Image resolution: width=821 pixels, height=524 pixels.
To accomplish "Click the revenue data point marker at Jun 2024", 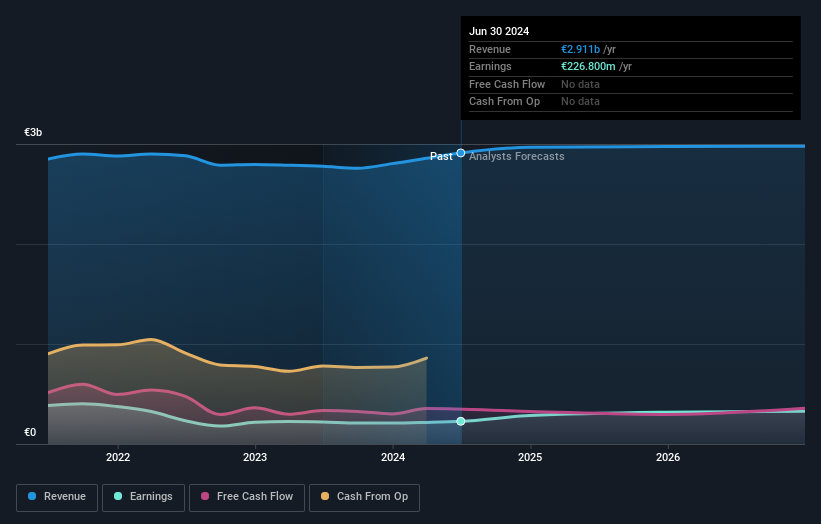I will point(461,153).
